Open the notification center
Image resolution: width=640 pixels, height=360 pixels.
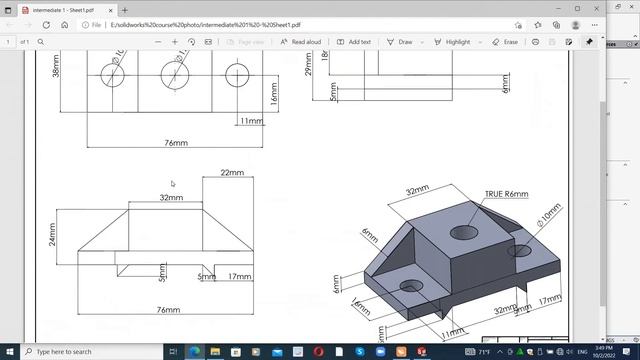point(627,351)
